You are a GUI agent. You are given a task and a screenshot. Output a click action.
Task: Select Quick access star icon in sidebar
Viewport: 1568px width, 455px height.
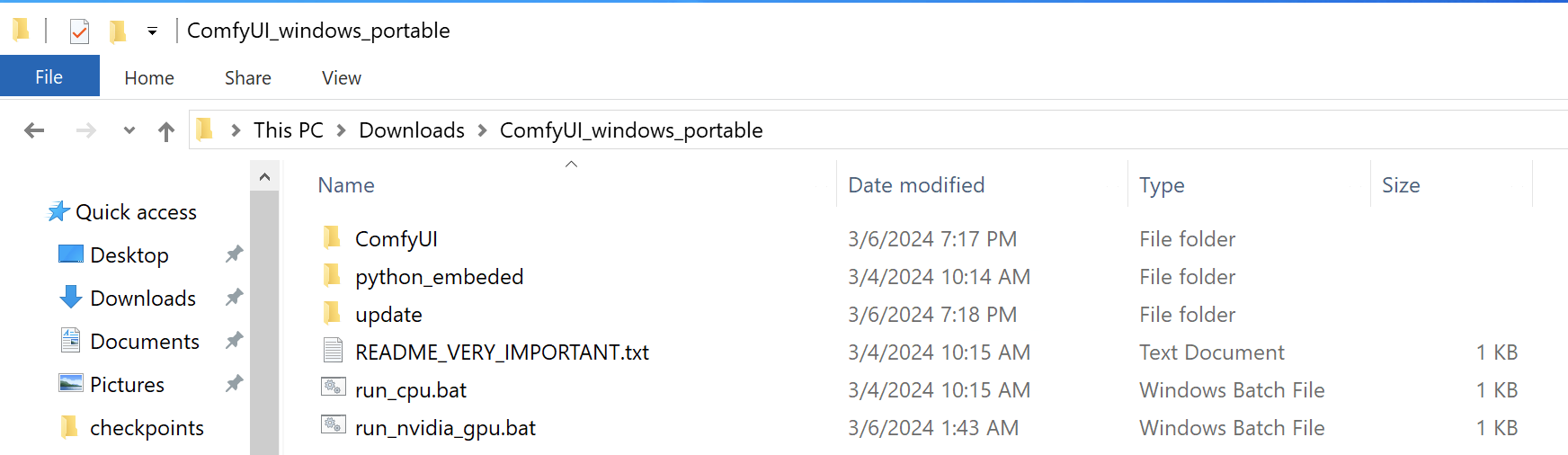coord(59,211)
